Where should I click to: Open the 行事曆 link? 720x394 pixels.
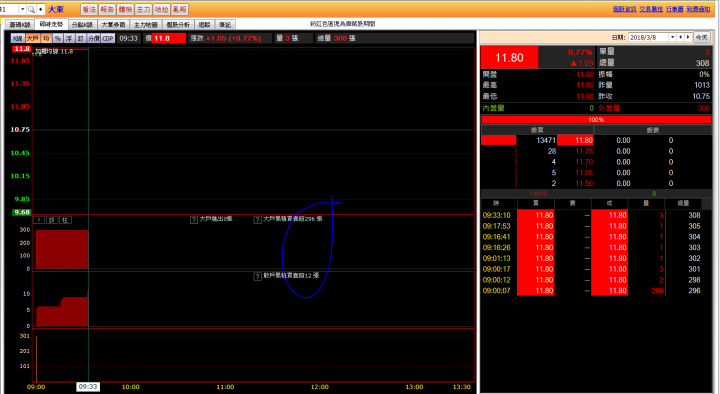[x=675, y=9]
